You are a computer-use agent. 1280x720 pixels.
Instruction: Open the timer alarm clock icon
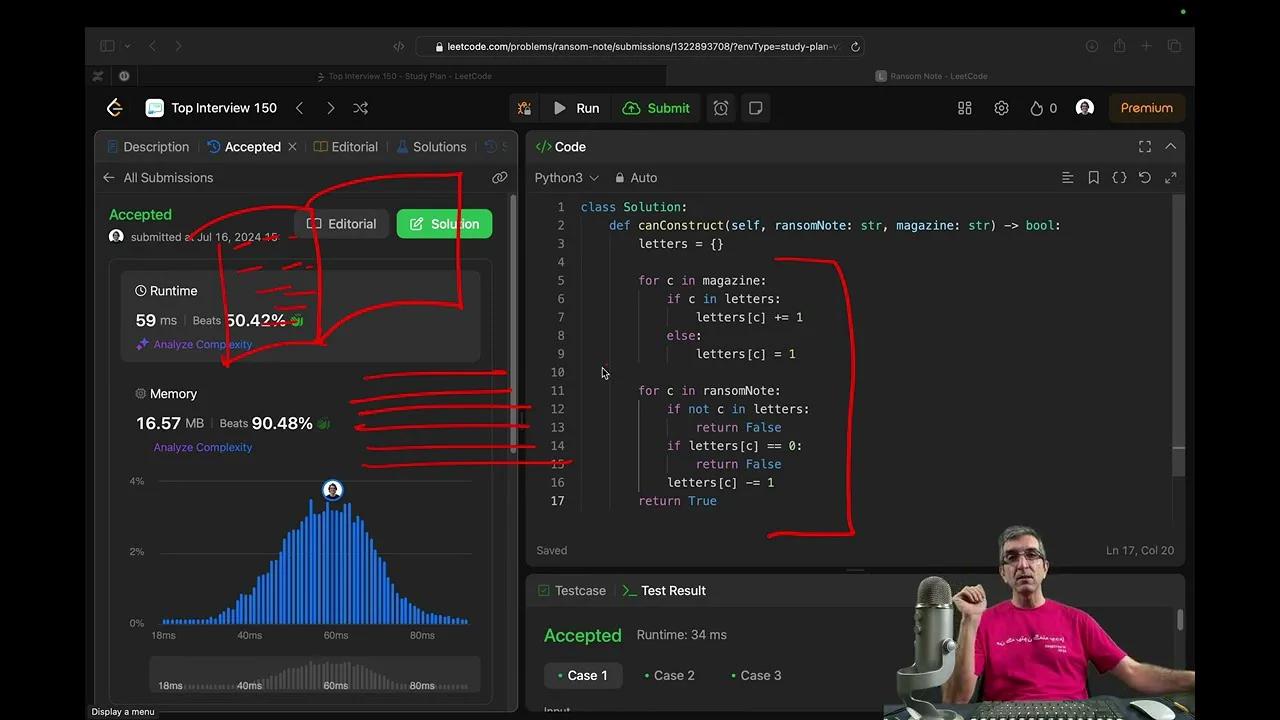coord(721,108)
